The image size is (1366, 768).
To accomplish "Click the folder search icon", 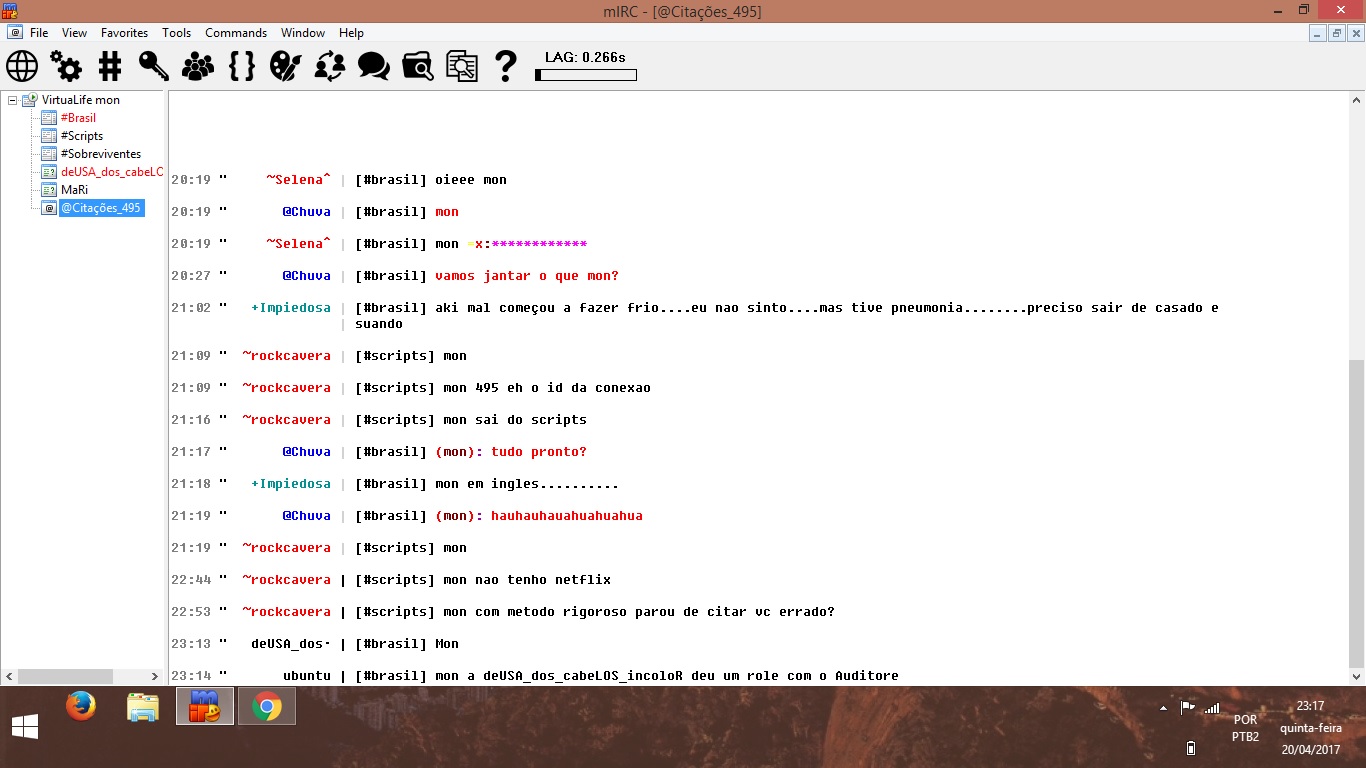I will click(418, 66).
